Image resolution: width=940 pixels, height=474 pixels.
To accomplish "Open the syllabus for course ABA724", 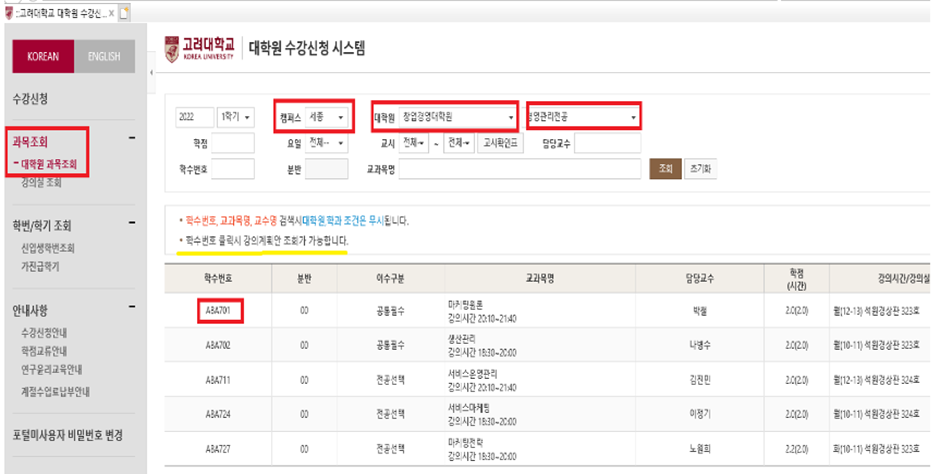I will [x=218, y=414].
